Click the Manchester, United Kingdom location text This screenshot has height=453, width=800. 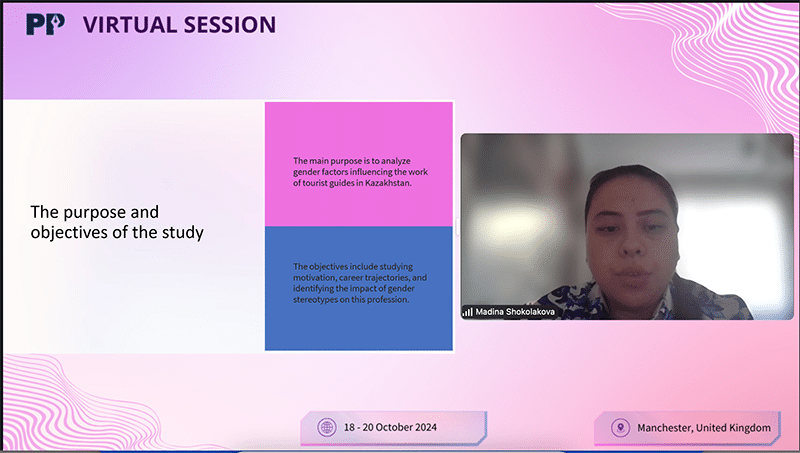point(703,428)
